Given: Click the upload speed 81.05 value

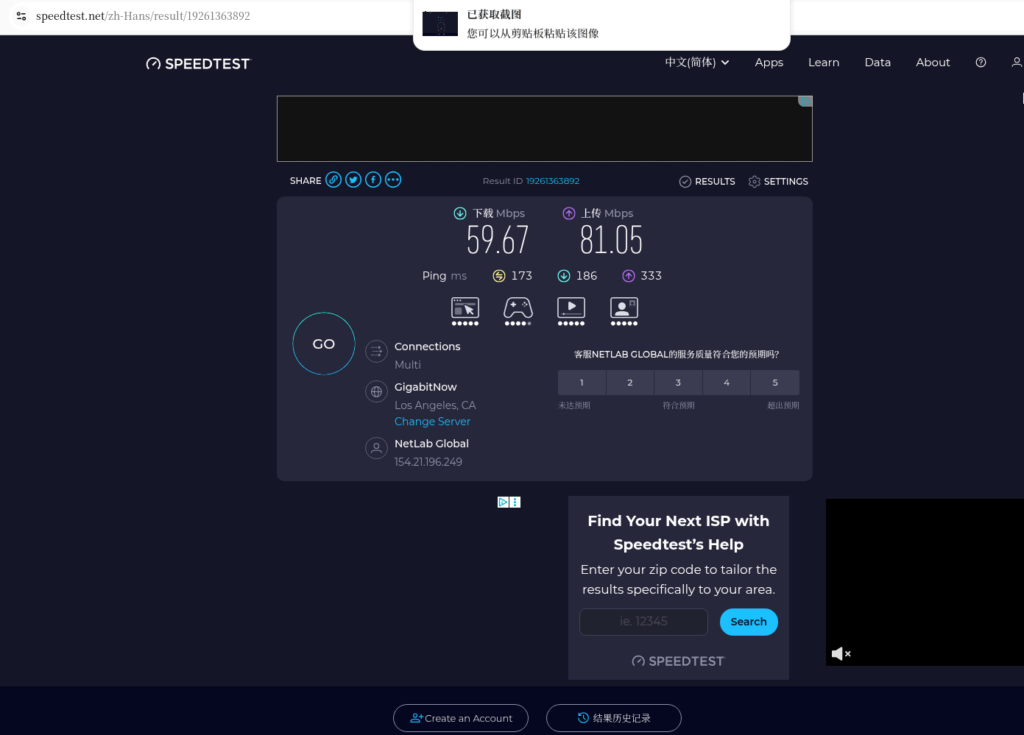Looking at the screenshot, I should pos(611,240).
